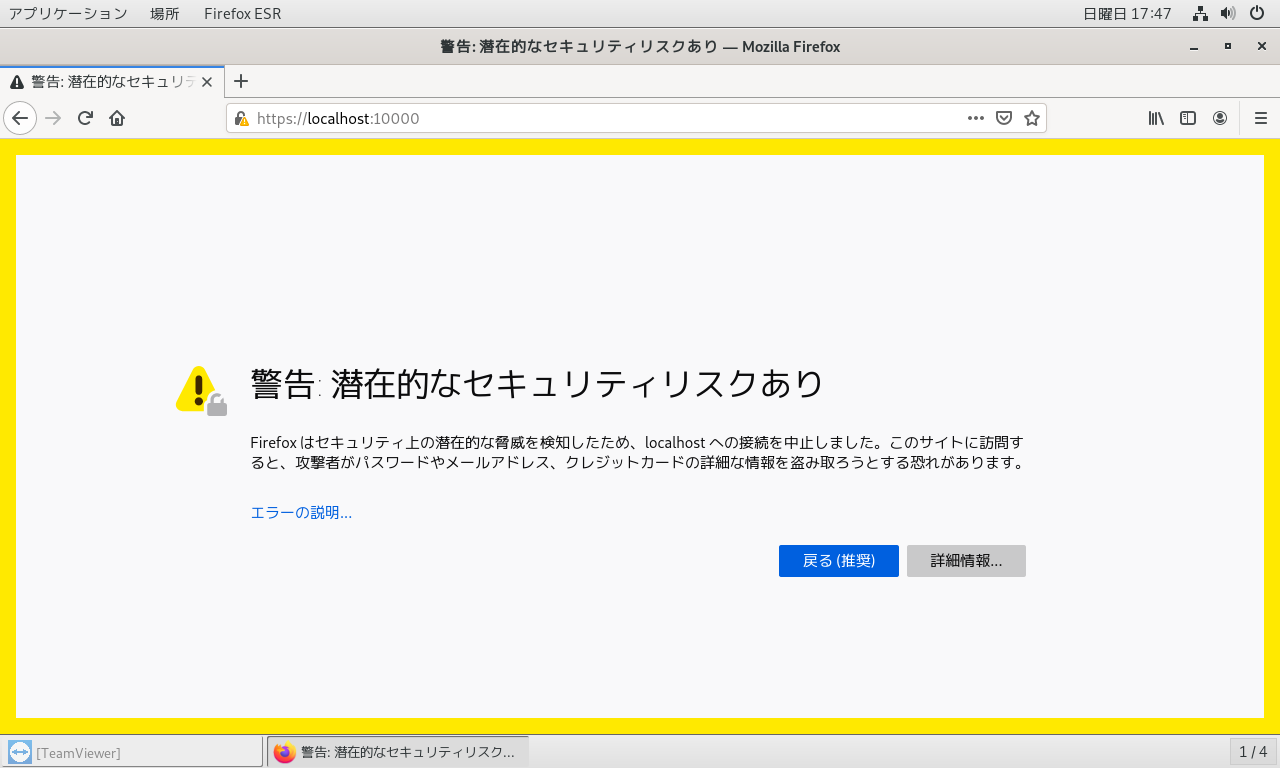Image resolution: width=1280 pixels, height=768 pixels.
Task: Expand 詳細情報... advanced details
Action: [966, 561]
